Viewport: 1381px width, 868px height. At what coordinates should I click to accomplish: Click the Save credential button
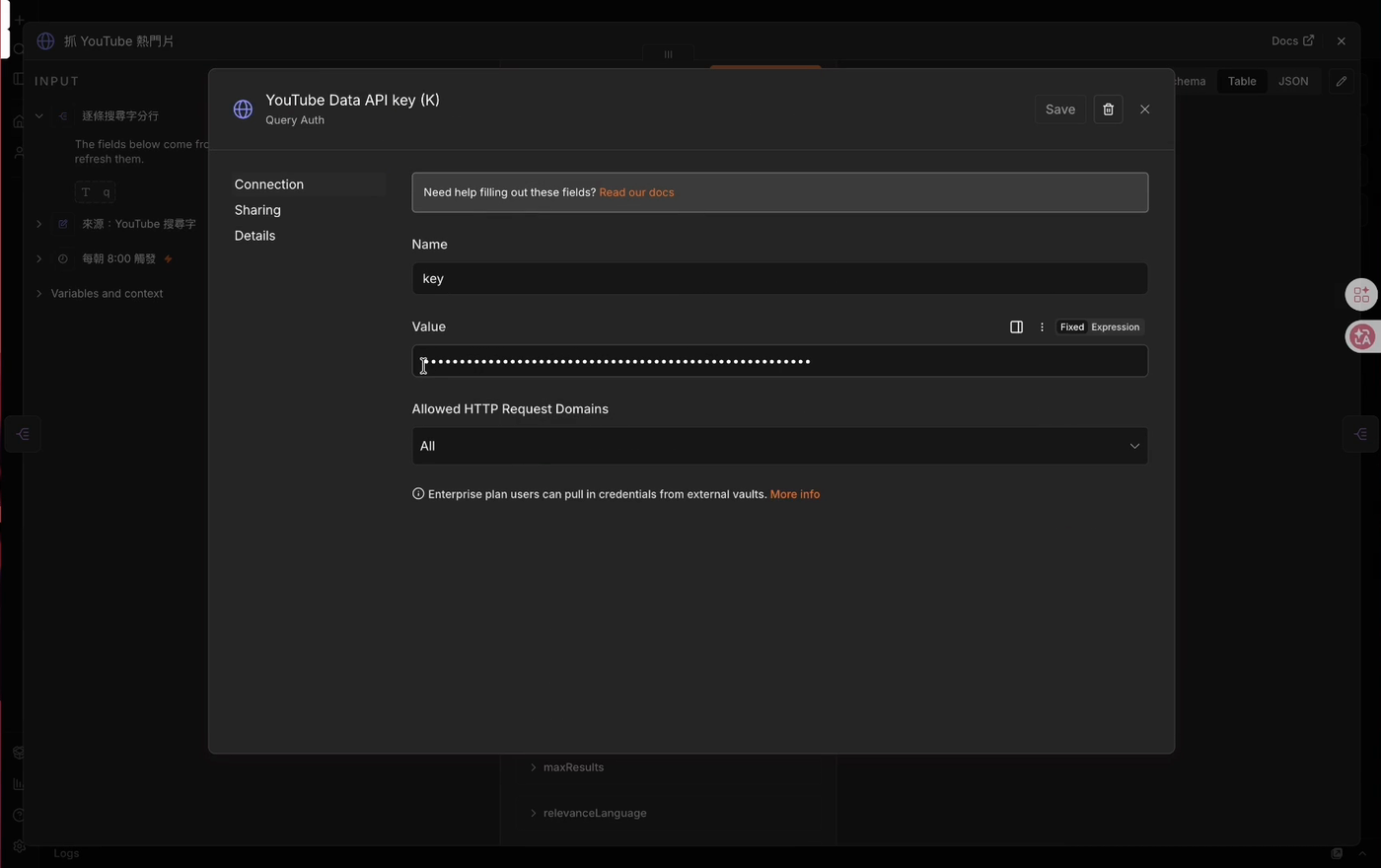point(1059,109)
